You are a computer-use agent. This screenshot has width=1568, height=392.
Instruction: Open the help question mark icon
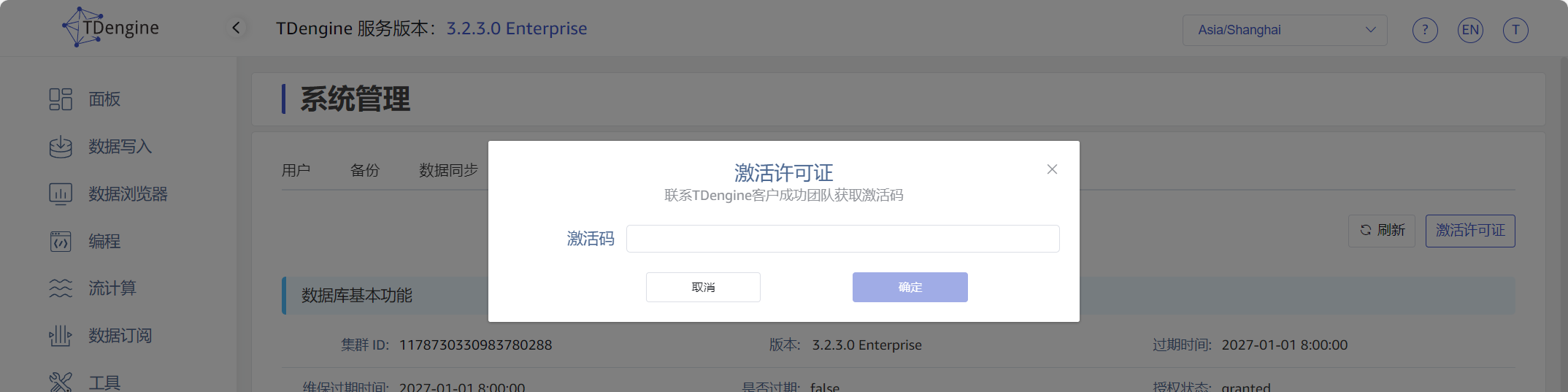tap(1425, 30)
